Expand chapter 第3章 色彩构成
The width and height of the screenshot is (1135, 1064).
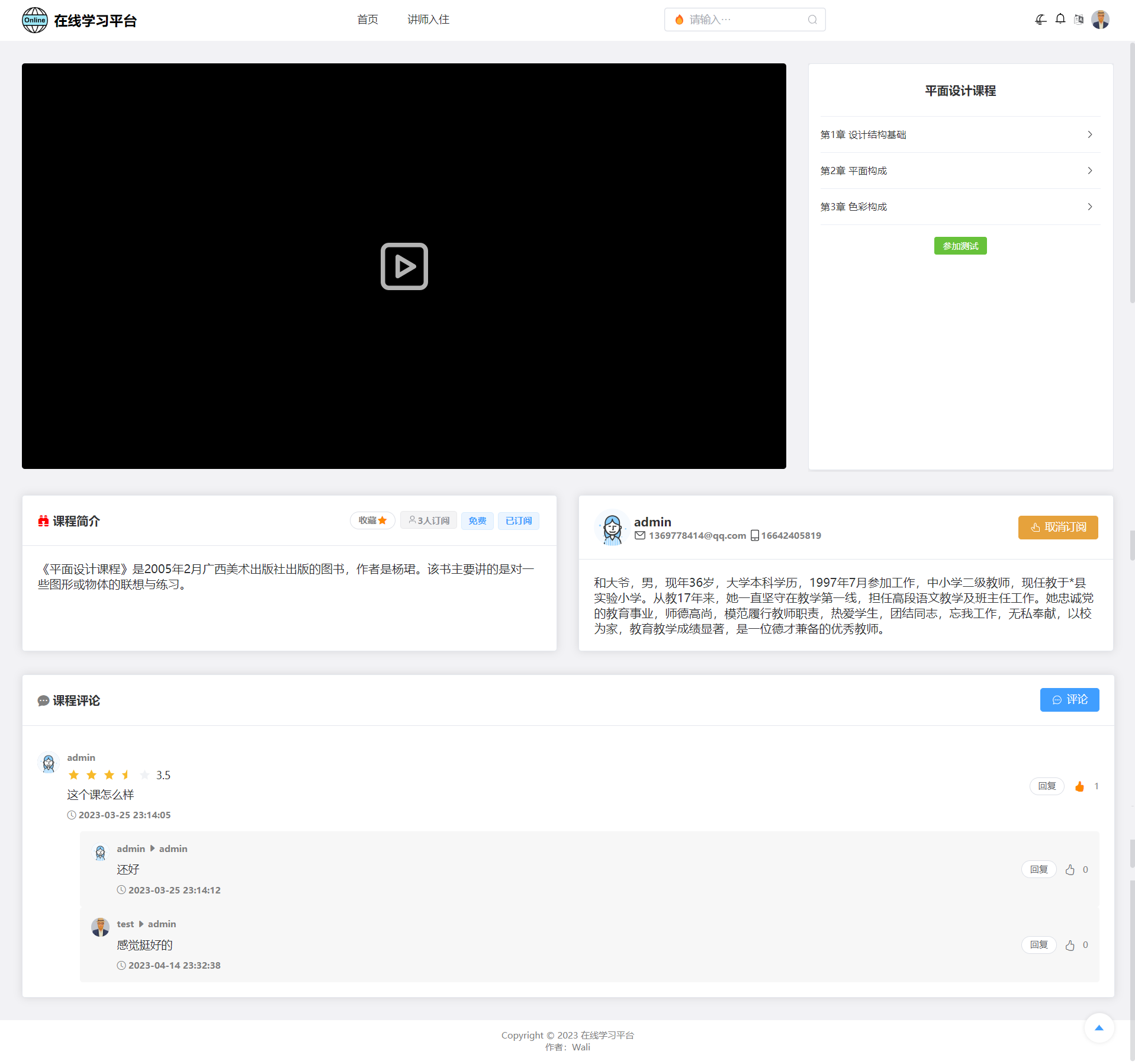click(960, 207)
